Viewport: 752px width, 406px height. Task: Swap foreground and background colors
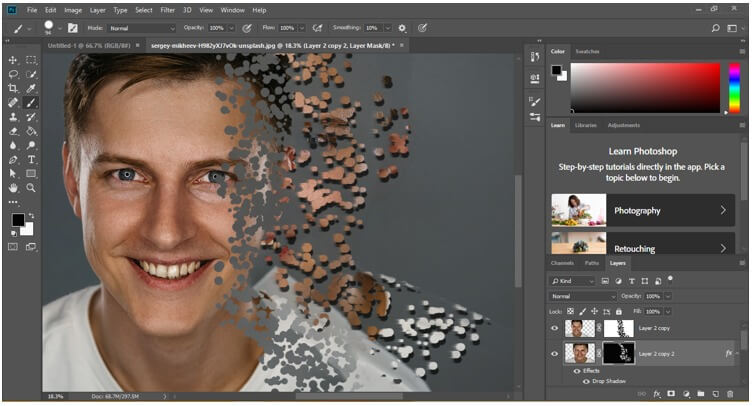pyautogui.click(x=32, y=216)
